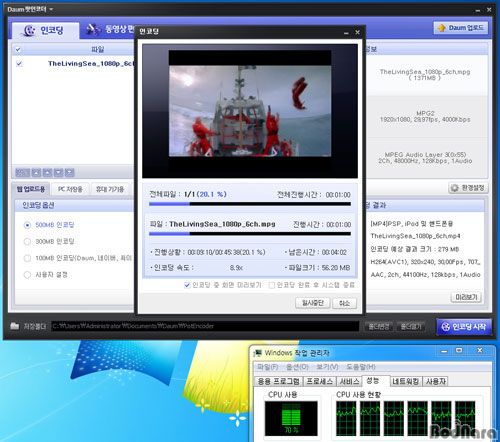
Task: Click the 저장폴더 path input field
Action: 205,326
